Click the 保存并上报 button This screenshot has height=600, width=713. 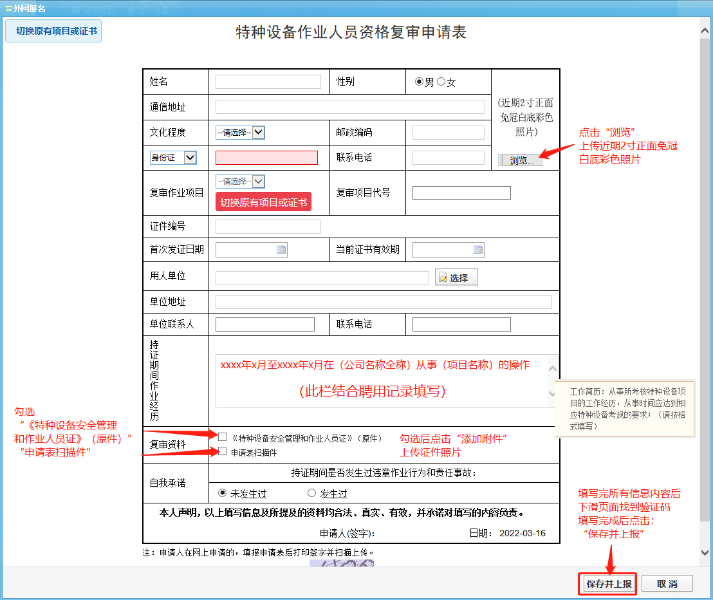click(609, 583)
